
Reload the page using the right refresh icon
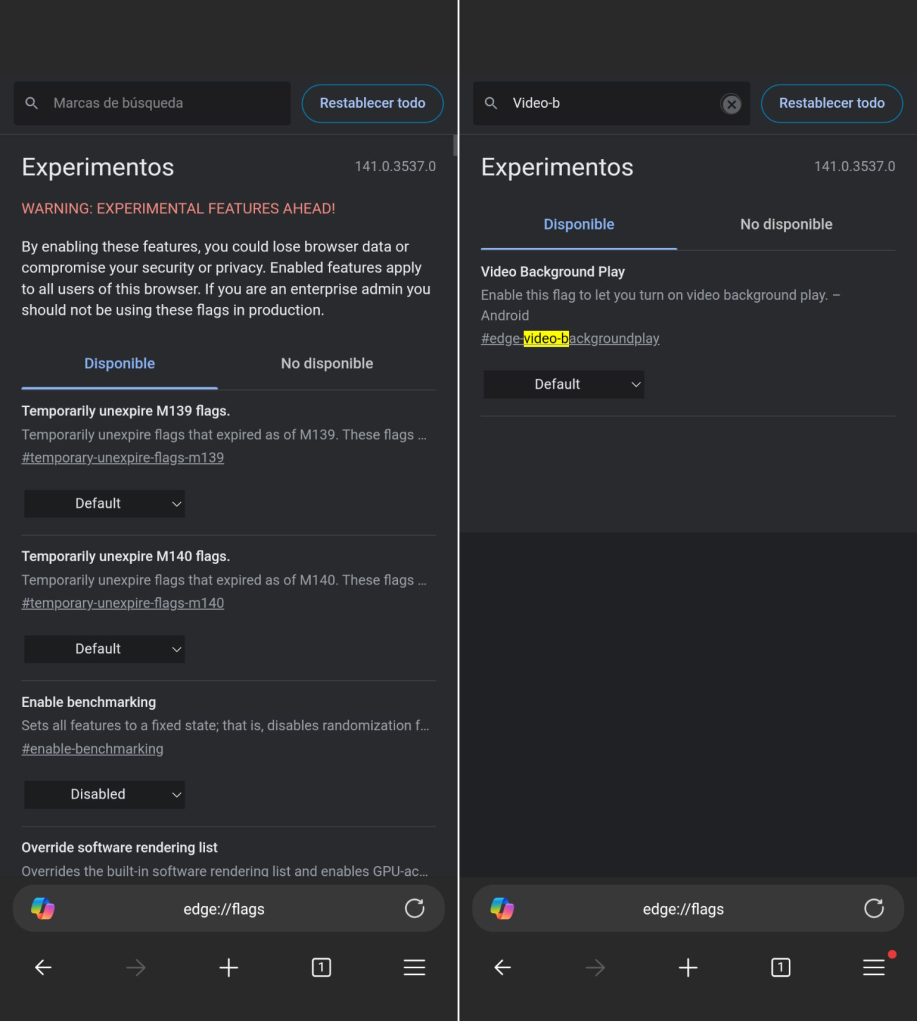tap(874, 908)
